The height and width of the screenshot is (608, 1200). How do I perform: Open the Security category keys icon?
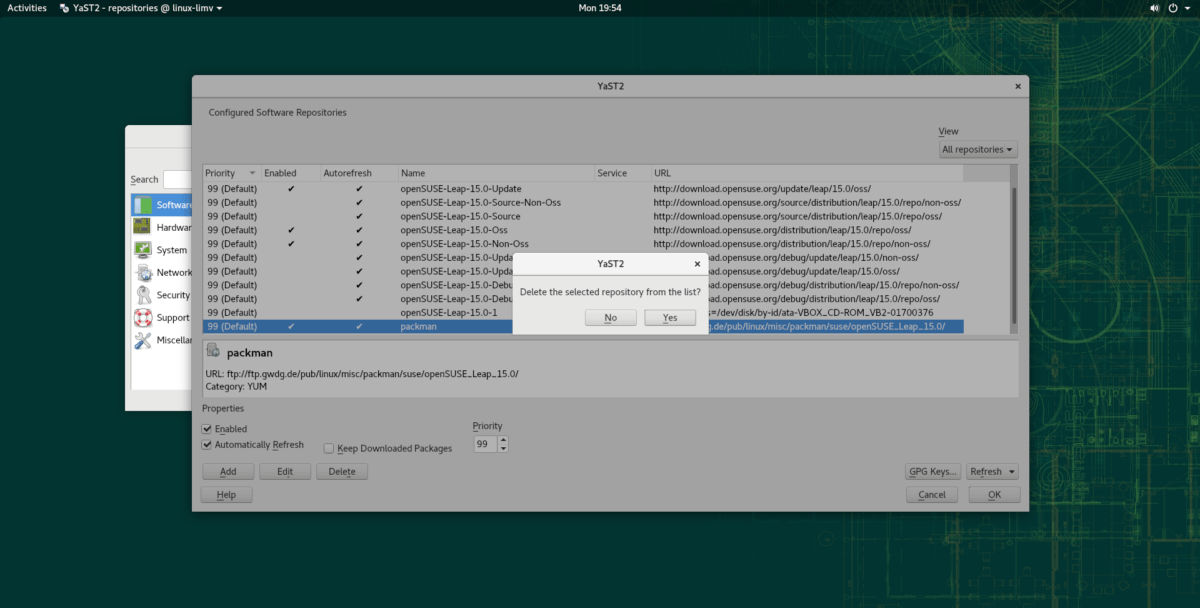click(x=143, y=295)
